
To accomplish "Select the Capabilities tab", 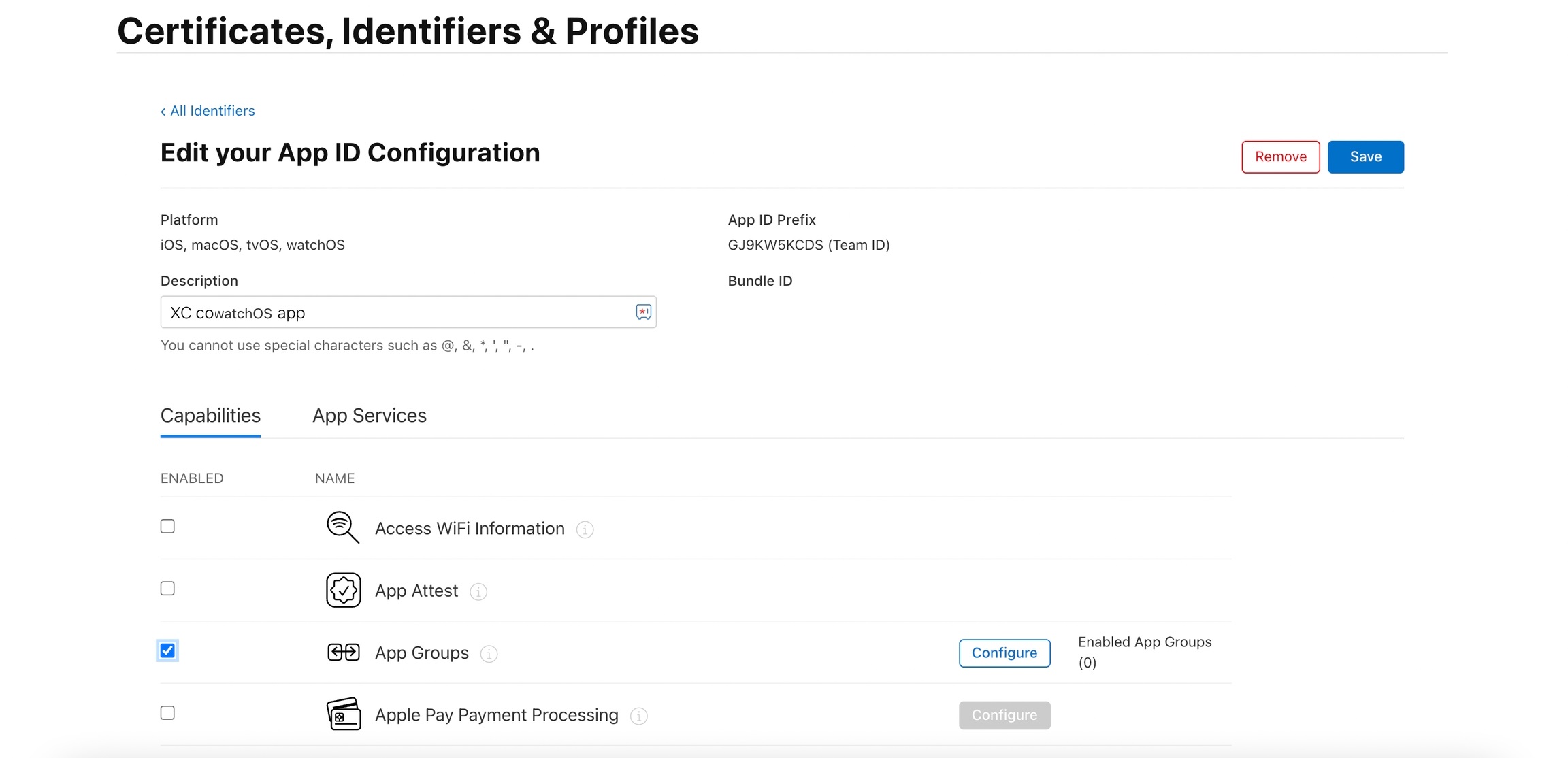I will point(210,416).
